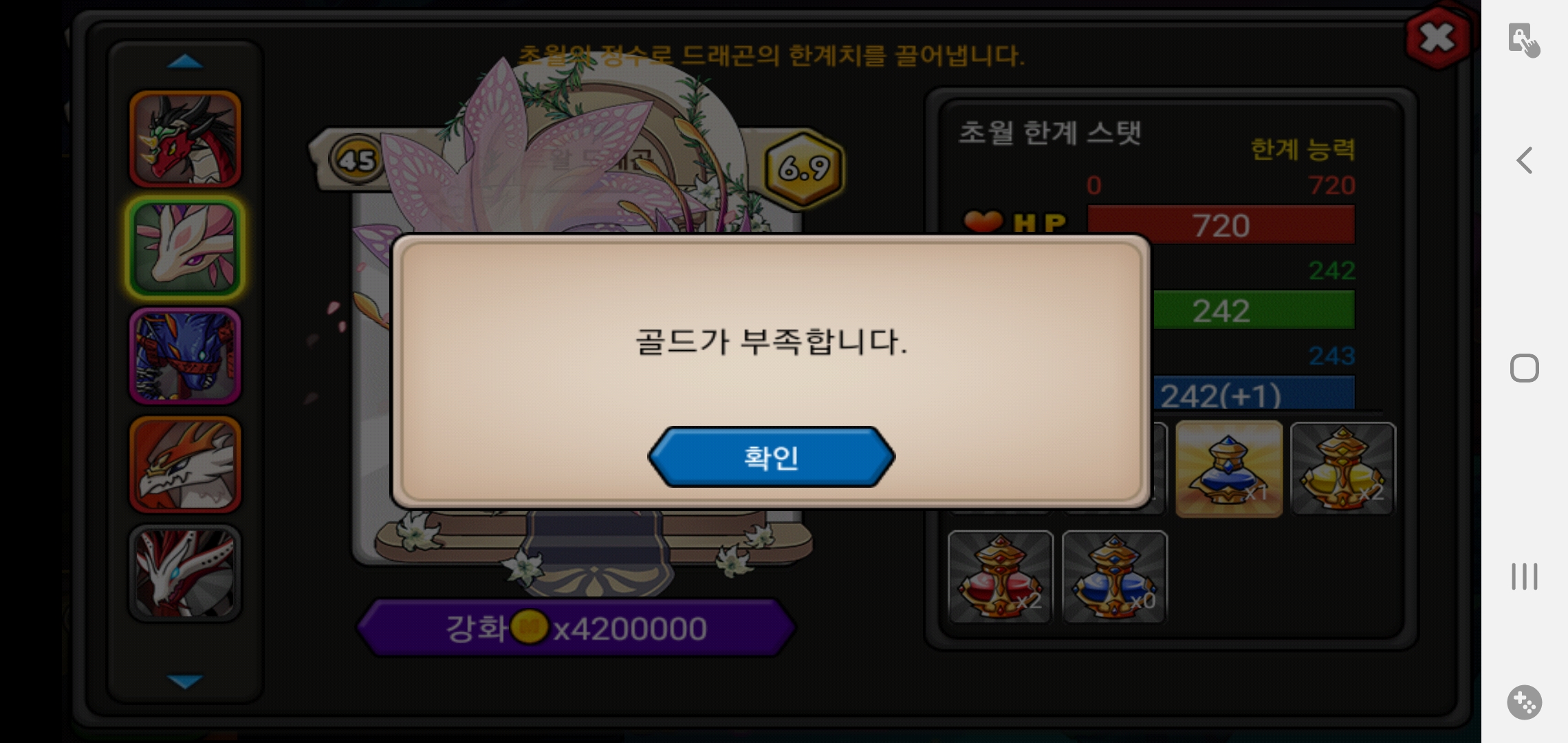Select the highlighted blue essence potion x1
The width and height of the screenshot is (1568, 743).
pyautogui.click(x=1229, y=469)
